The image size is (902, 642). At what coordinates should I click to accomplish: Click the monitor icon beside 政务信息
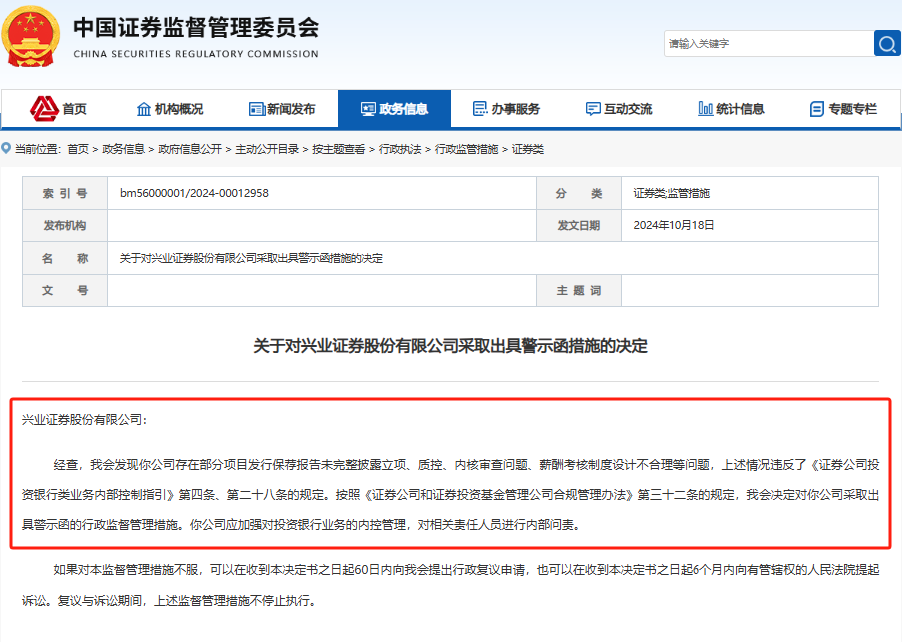pos(368,109)
